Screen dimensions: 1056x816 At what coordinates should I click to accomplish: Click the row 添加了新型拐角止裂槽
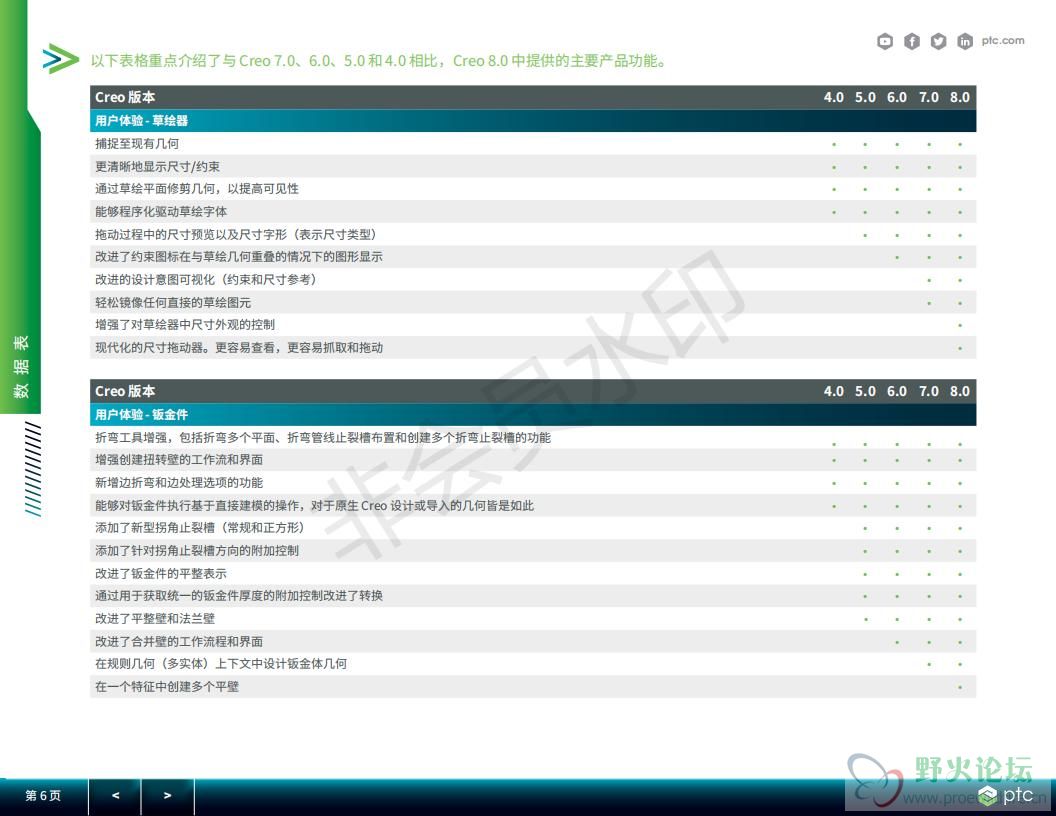[533, 528]
